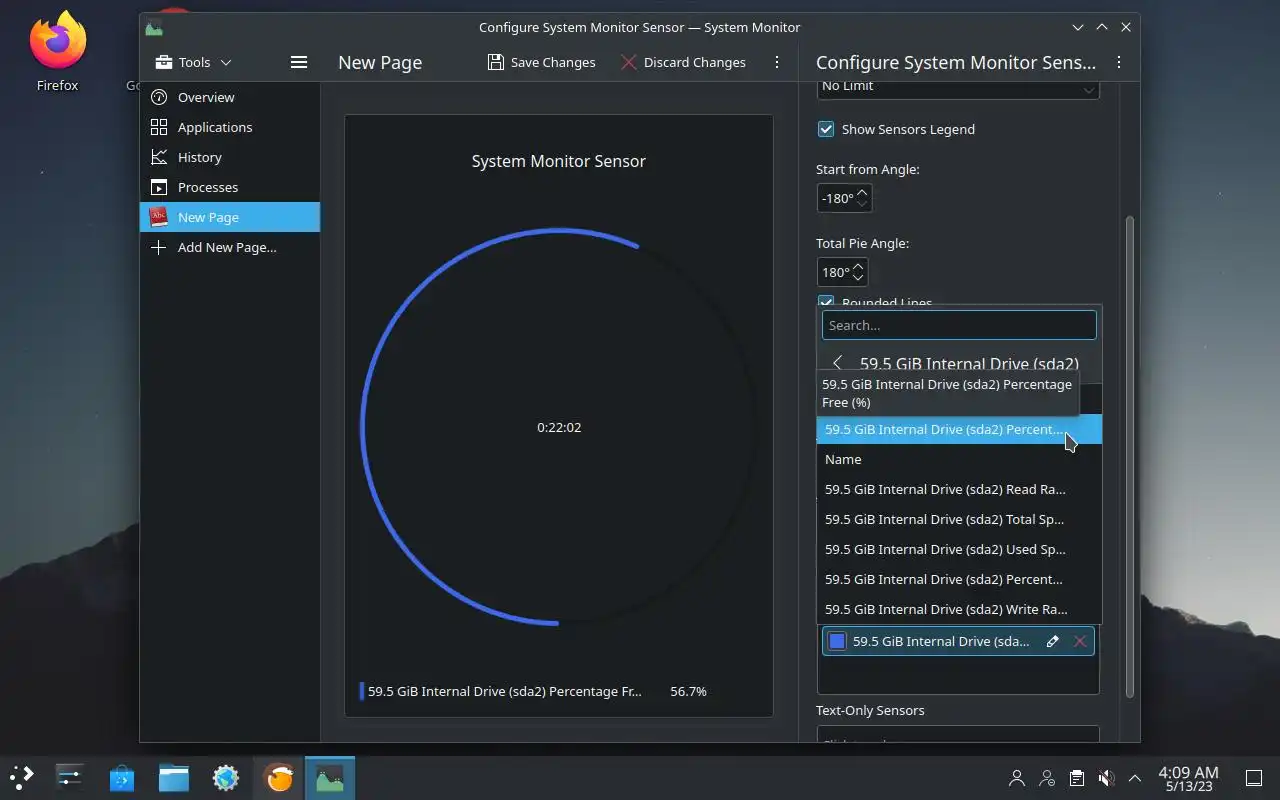Open System Settings from the taskbar

coord(70,777)
